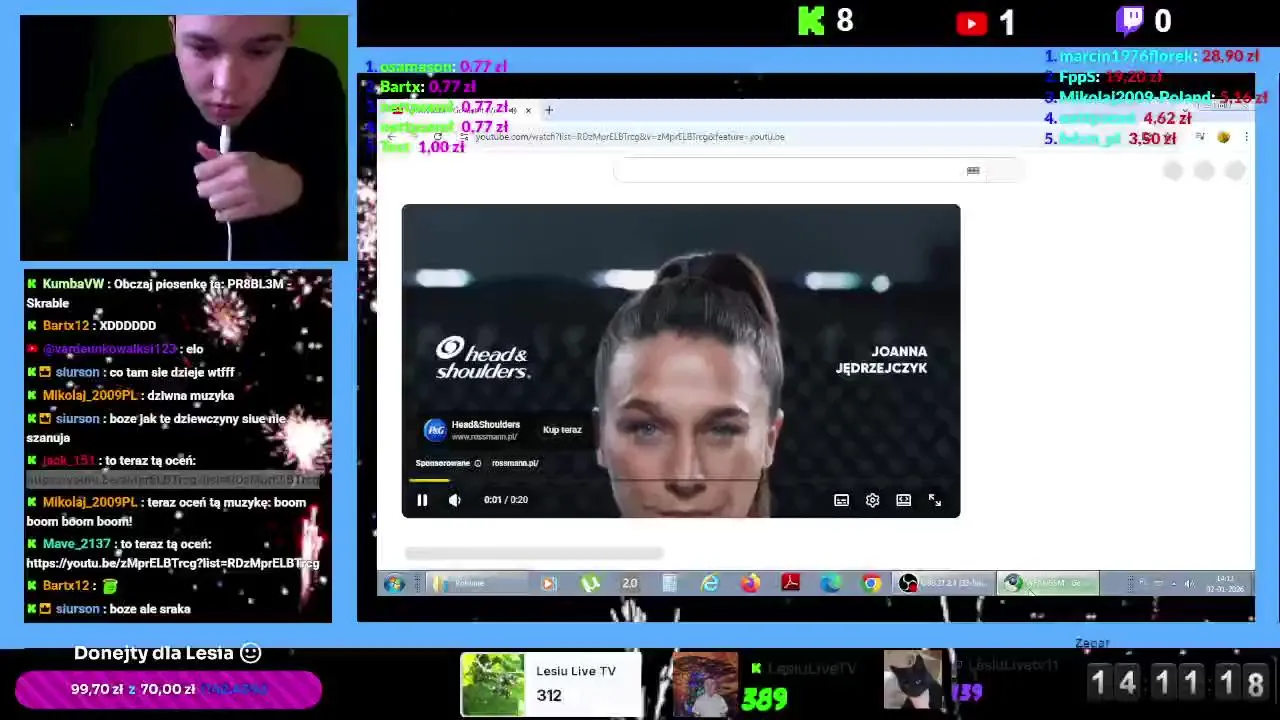Switch to theater mode in player
Viewport: 1280px width, 720px height.
pyautogui.click(x=903, y=500)
